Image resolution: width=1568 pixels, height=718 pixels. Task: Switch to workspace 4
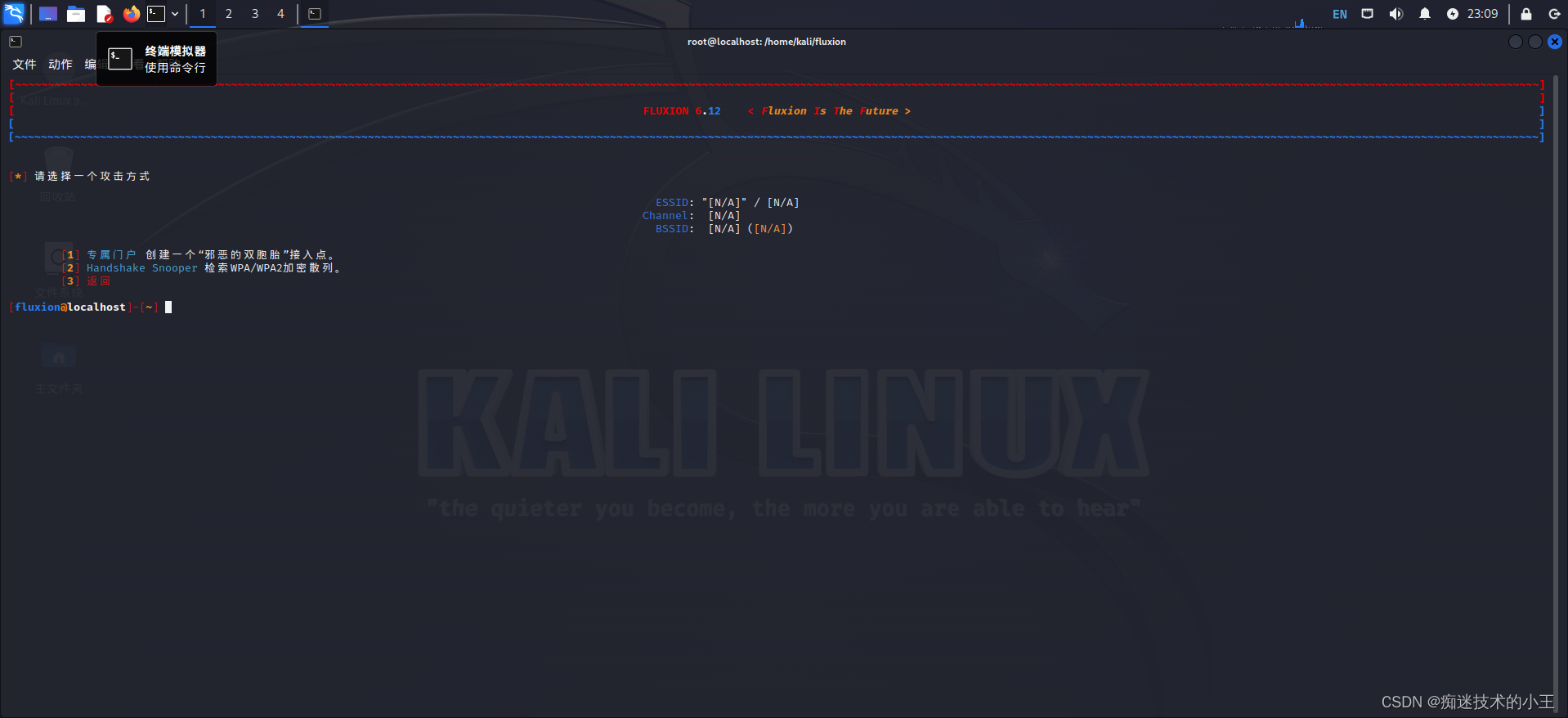[280, 14]
